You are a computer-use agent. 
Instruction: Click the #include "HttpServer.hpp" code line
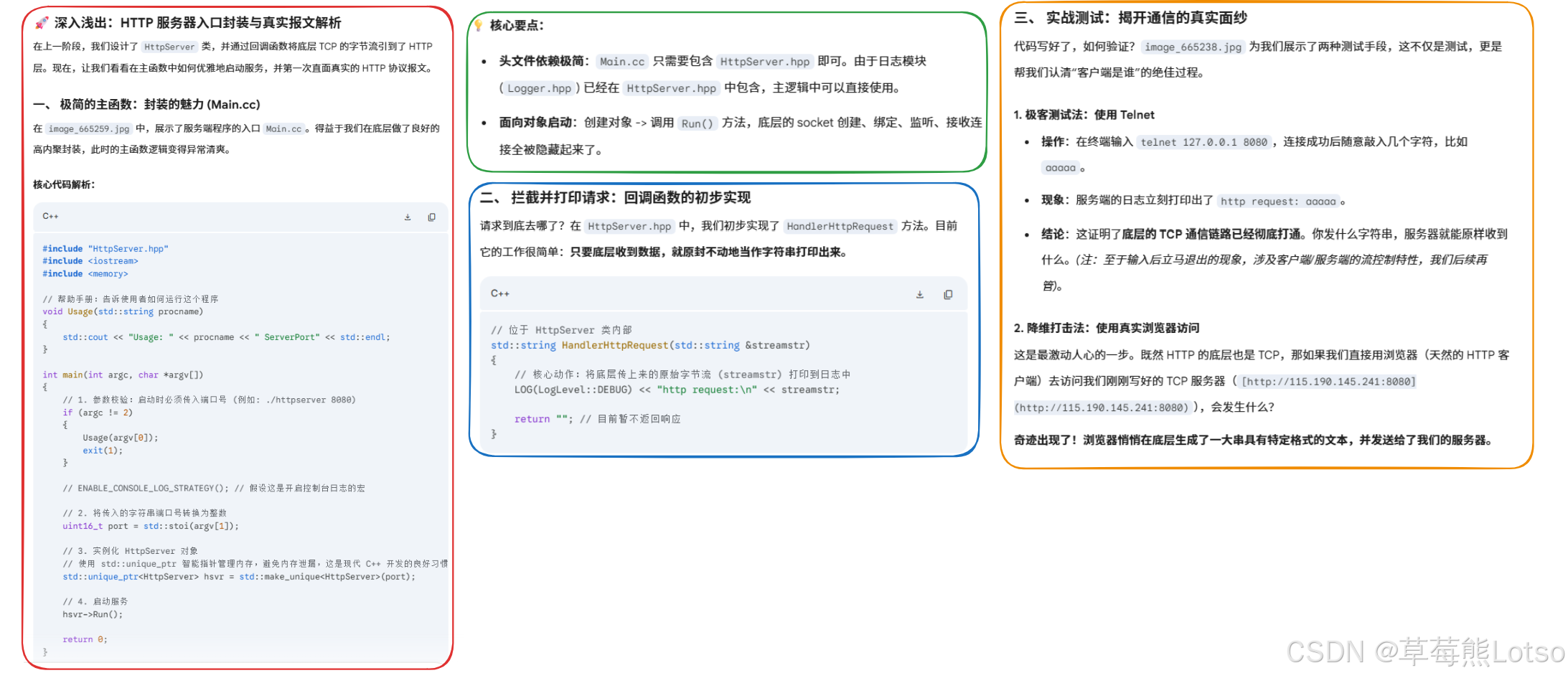click(105, 249)
